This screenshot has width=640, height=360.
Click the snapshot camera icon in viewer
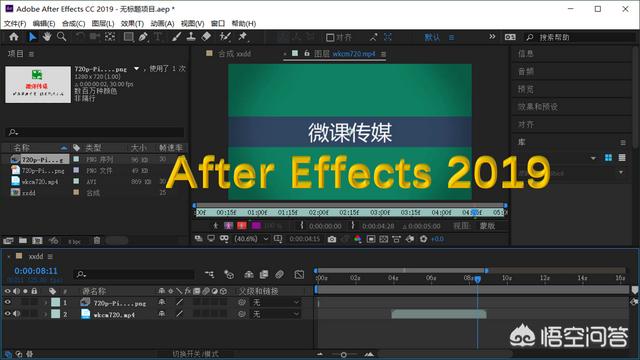tap(332, 239)
